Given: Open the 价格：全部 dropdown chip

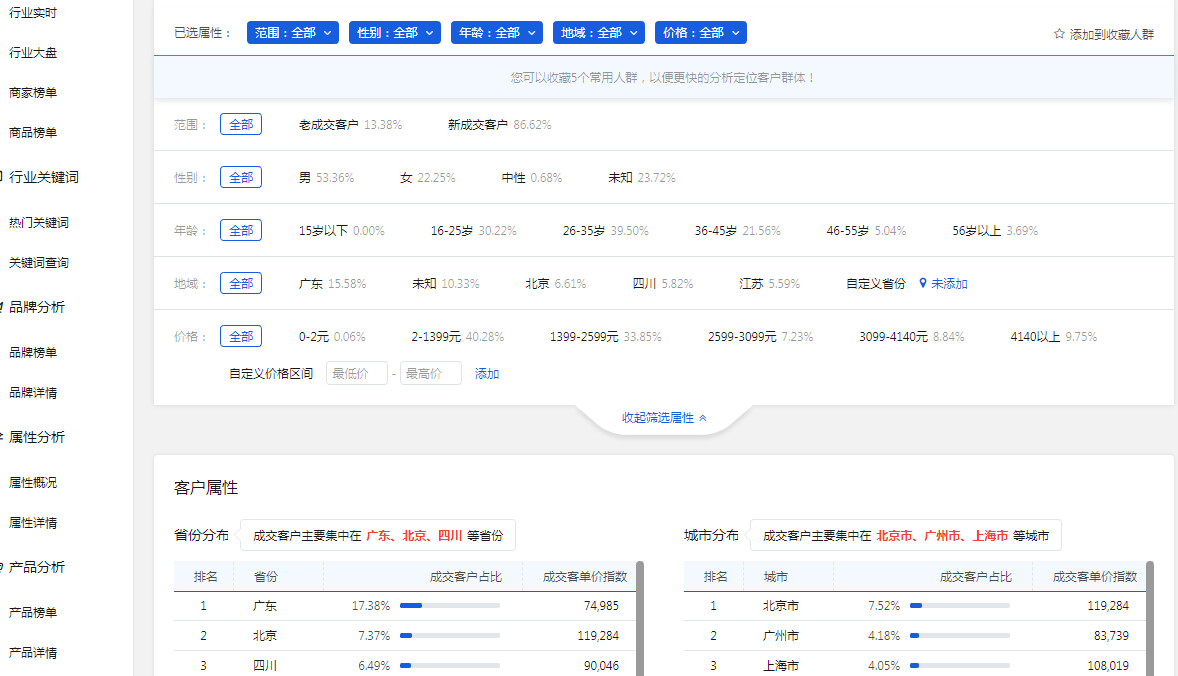Looking at the screenshot, I should tap(701, 33).
